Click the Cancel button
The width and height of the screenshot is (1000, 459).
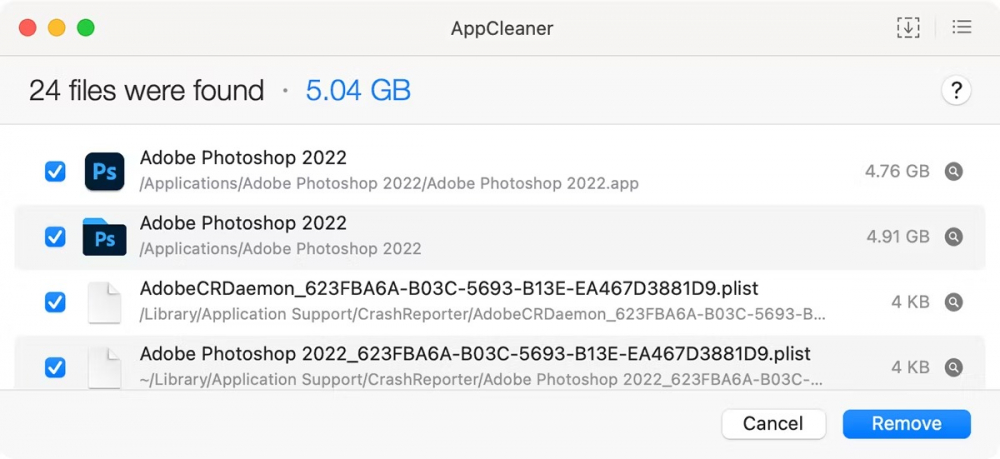pyautogui.click(x=773, y=424)
